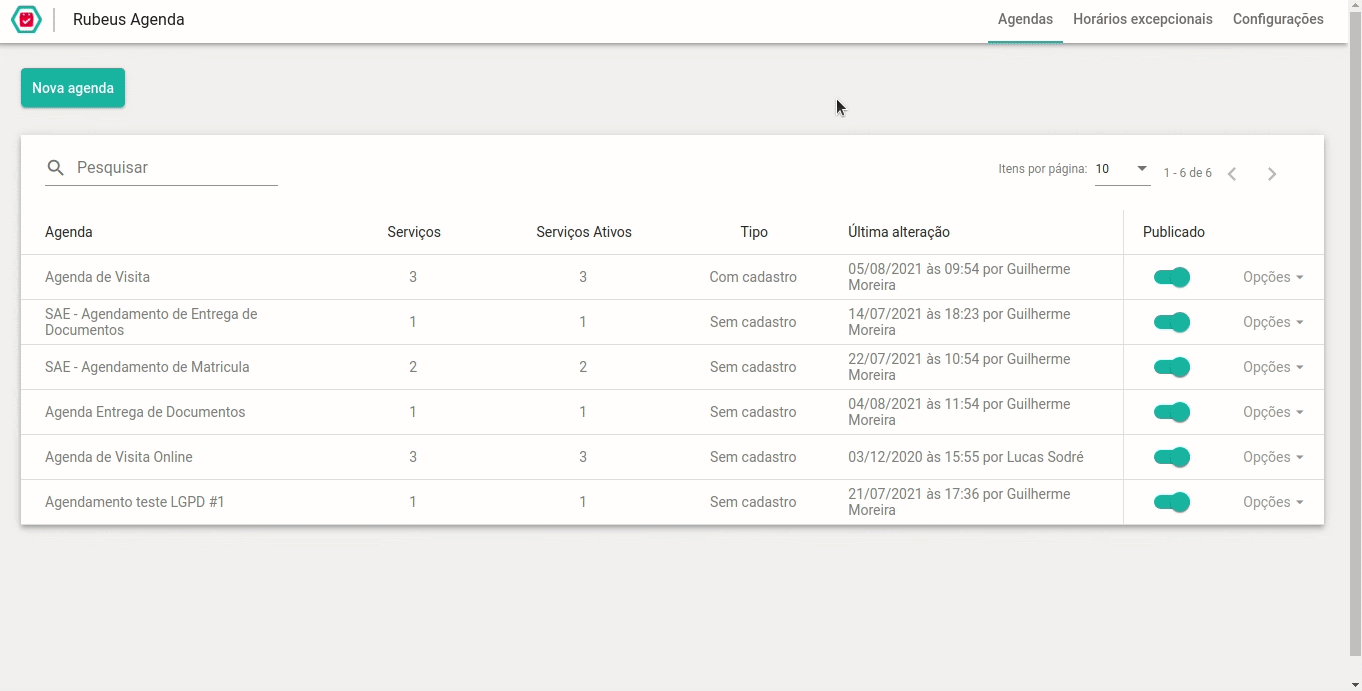The width and height of the screenshot is (1362, 691).
Task: Click the Agenda column header
Action: coord(69,232)
